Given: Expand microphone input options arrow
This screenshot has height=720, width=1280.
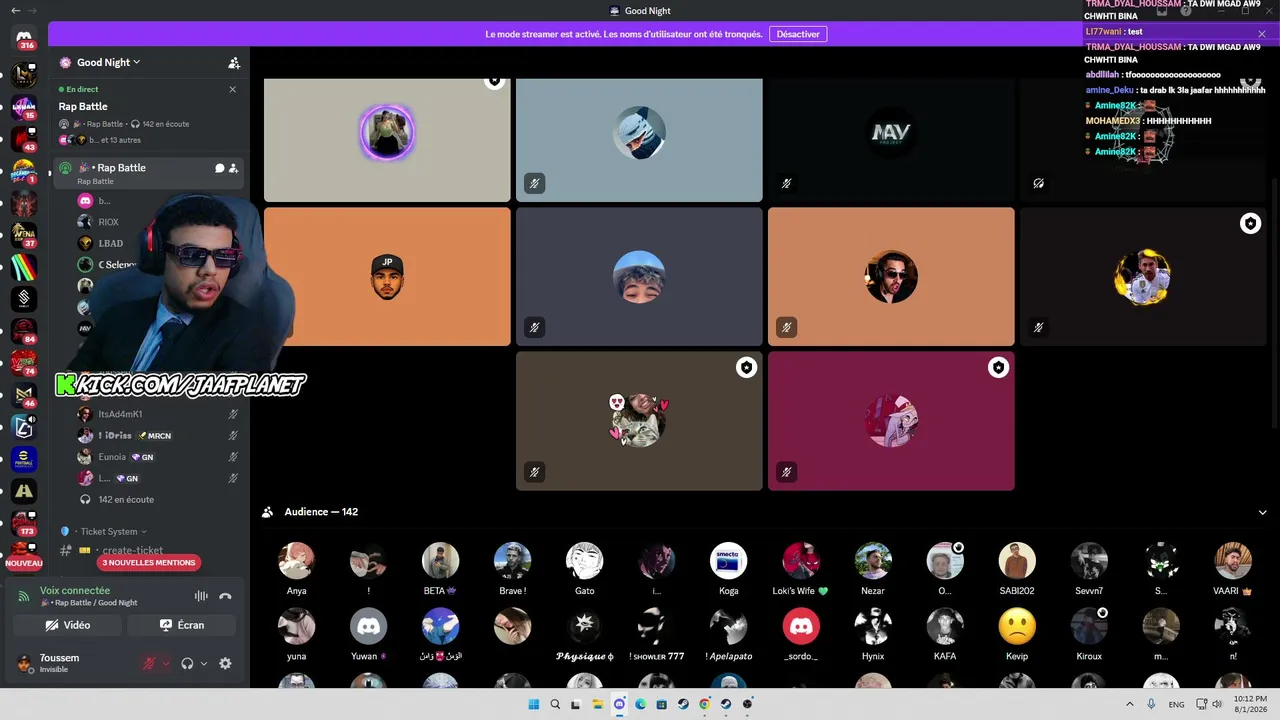Looking at the screenshot, I should tap(166, 663).
